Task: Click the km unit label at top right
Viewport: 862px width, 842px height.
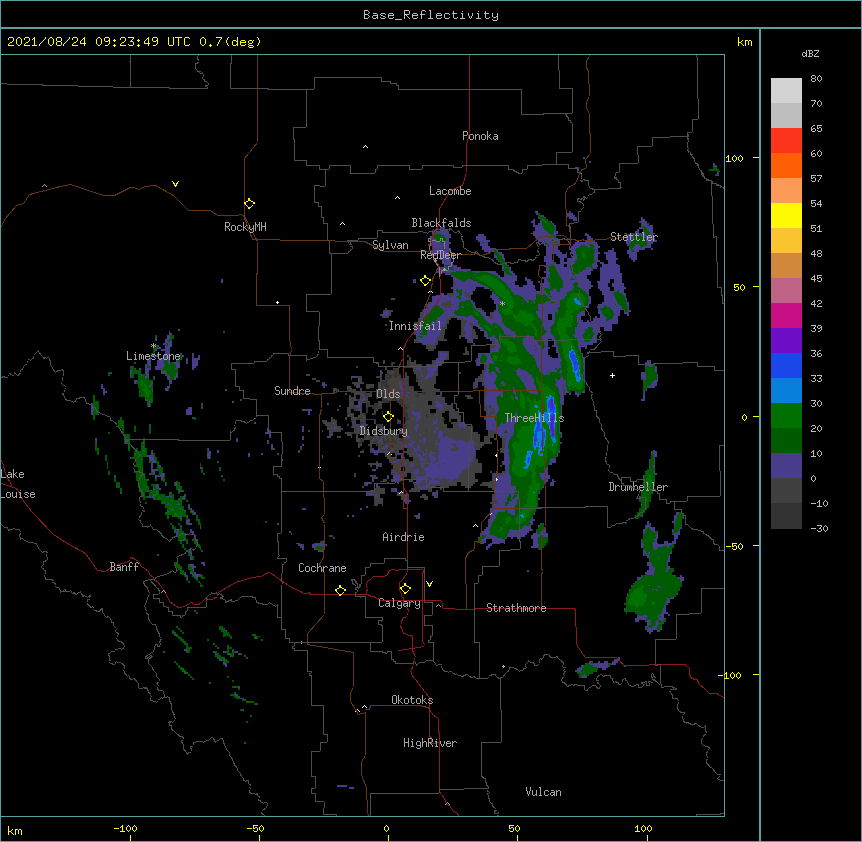Action: (744, 42)
